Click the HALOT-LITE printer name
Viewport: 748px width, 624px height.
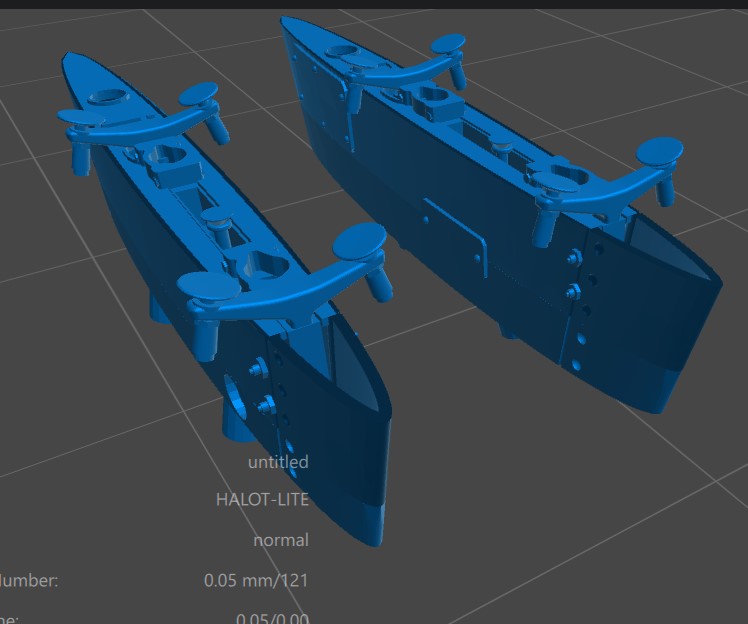point(262,500)
